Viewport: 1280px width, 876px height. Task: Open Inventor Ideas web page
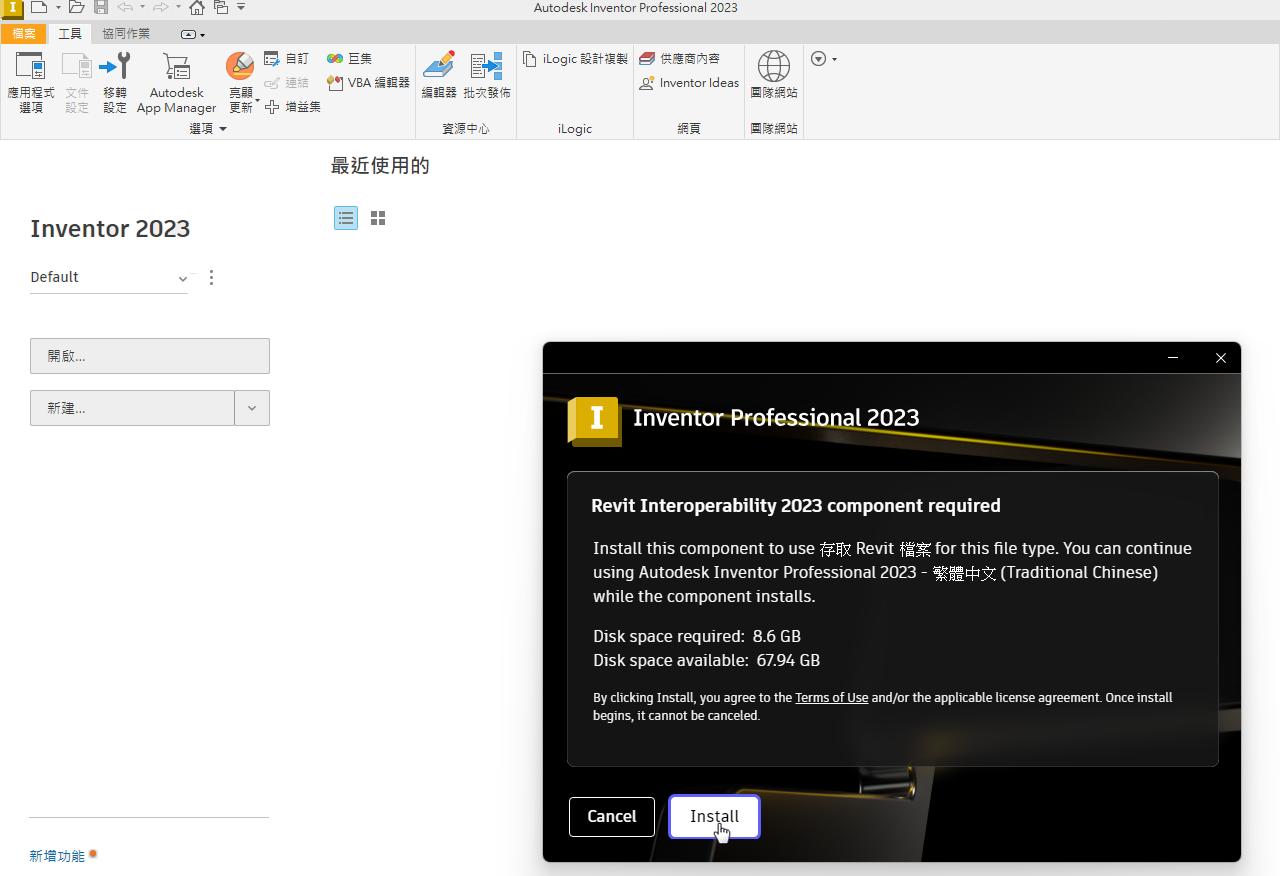click(x=689, y=83)
